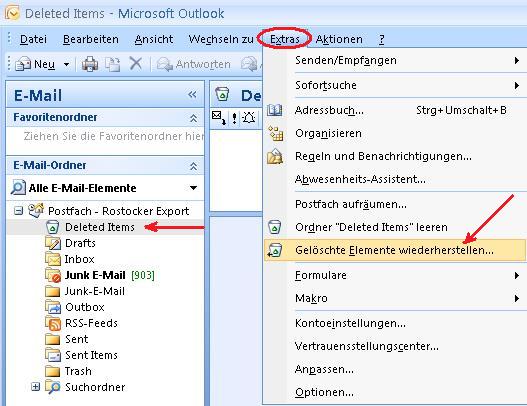Close the open Extras menu

285,39
